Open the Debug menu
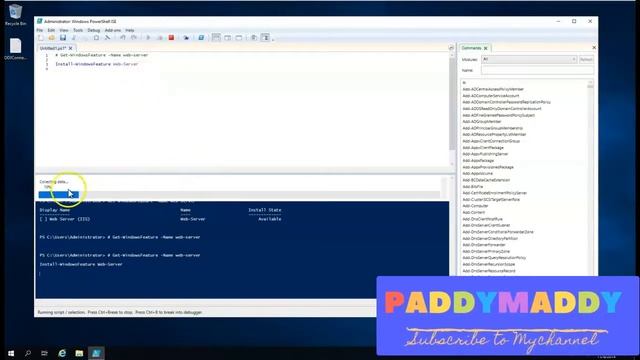This screenshot has height=360, width=640. click(x=93, y=30)
